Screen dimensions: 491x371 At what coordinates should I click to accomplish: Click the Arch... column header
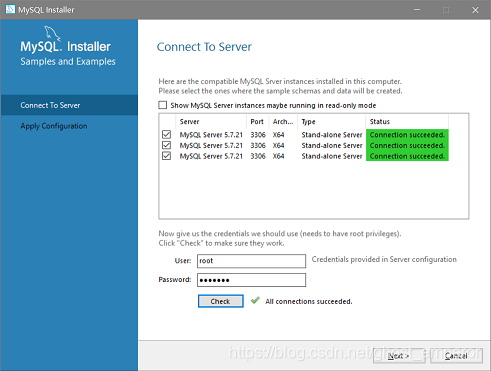(x=283, y=122)
